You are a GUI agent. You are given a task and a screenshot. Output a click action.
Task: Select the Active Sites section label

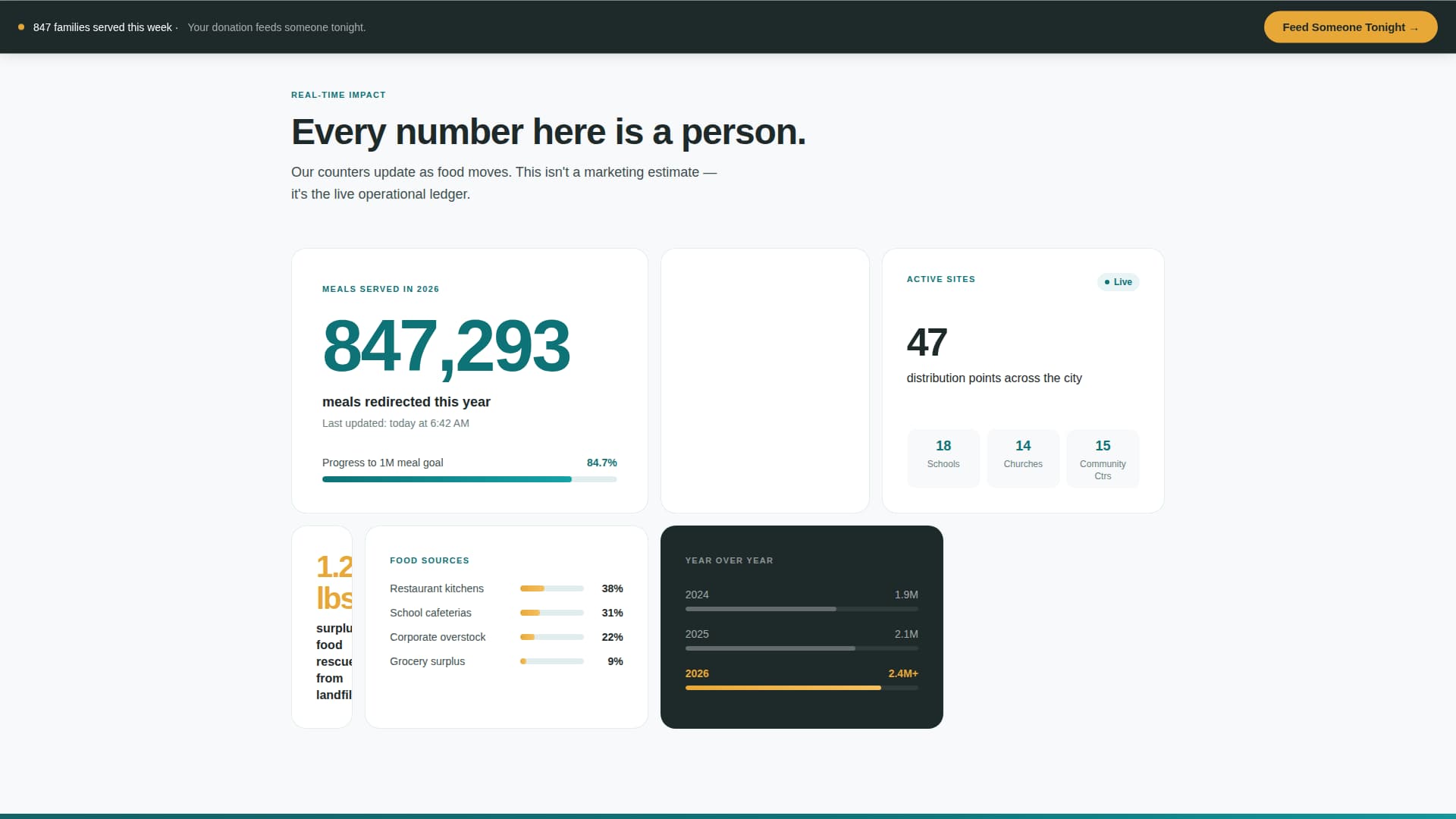pos(940,279)
